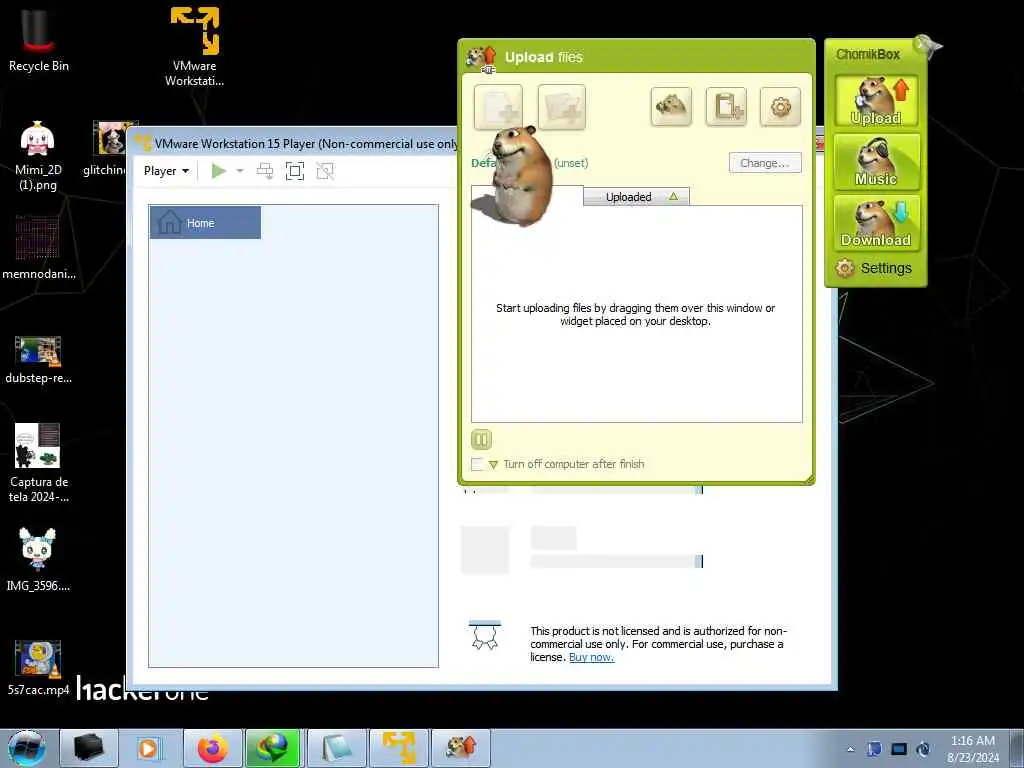Screen dimensions: 1024x768
Task: Switch to the Uploaded tab
Action: pyautogui.click(x=635, y=197)
